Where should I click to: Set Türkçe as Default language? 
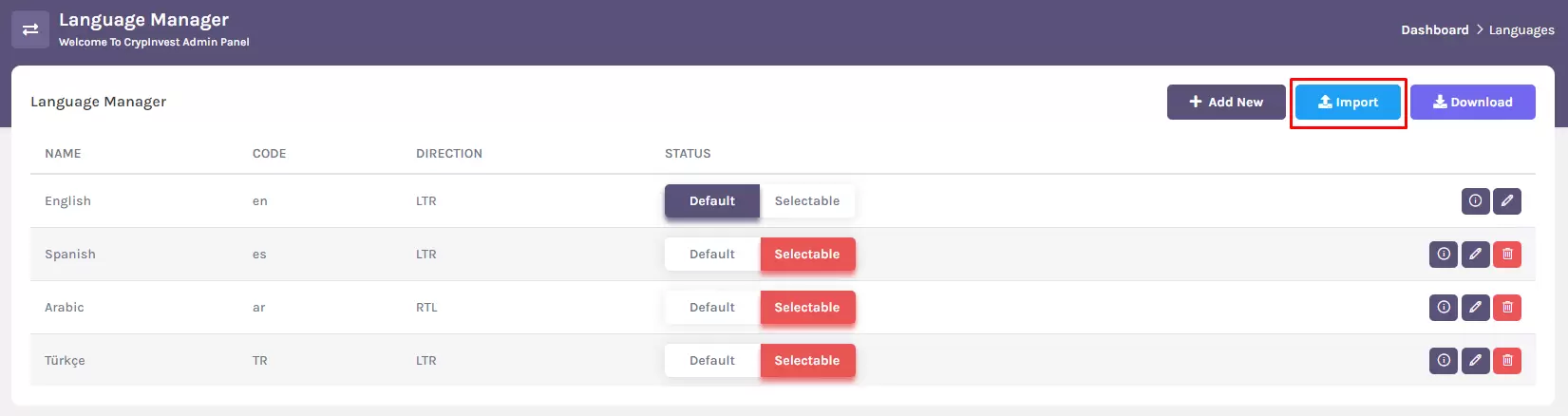click(x=712, y=360)
